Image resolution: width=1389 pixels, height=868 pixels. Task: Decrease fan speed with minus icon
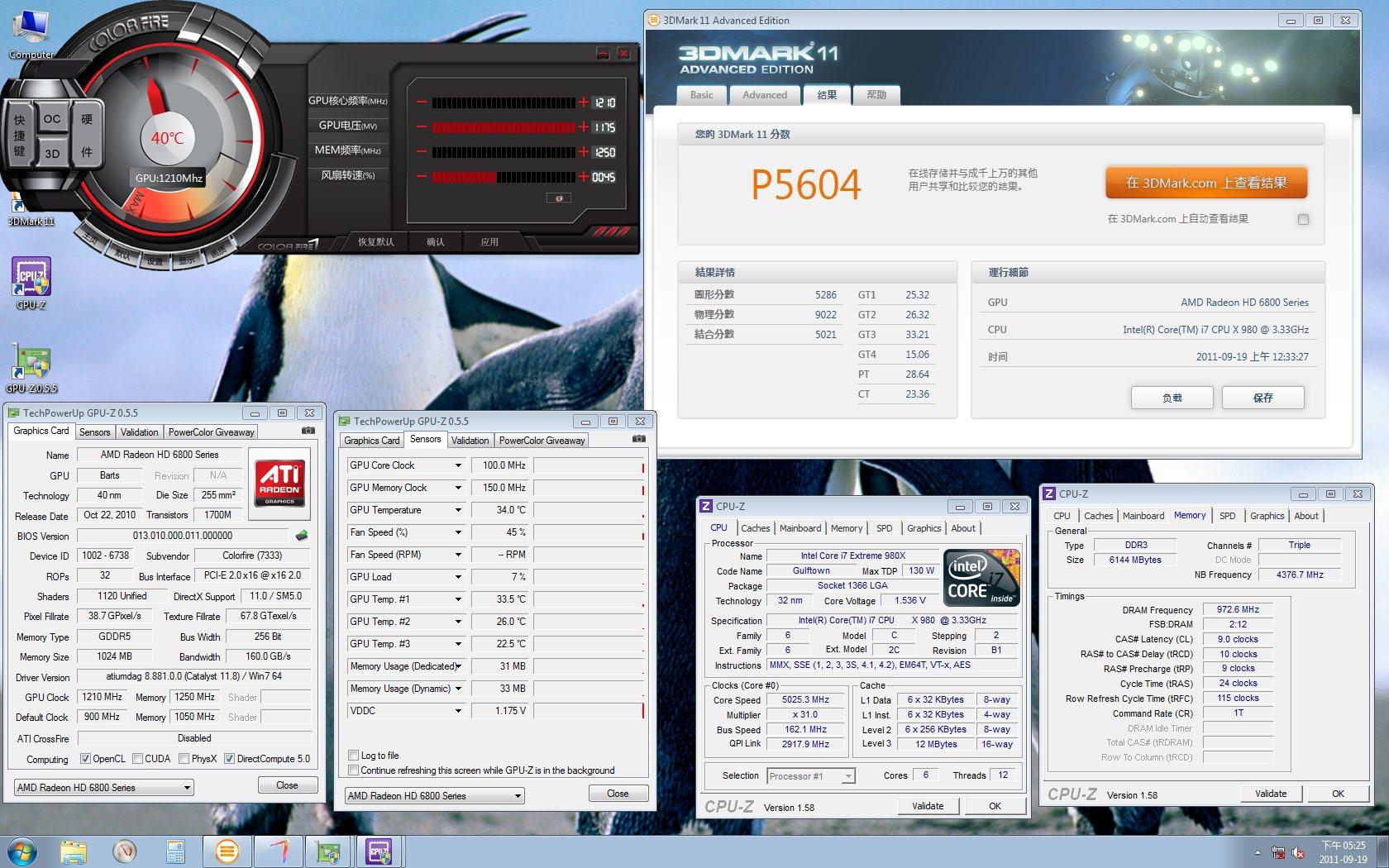(x=422, y=177)
